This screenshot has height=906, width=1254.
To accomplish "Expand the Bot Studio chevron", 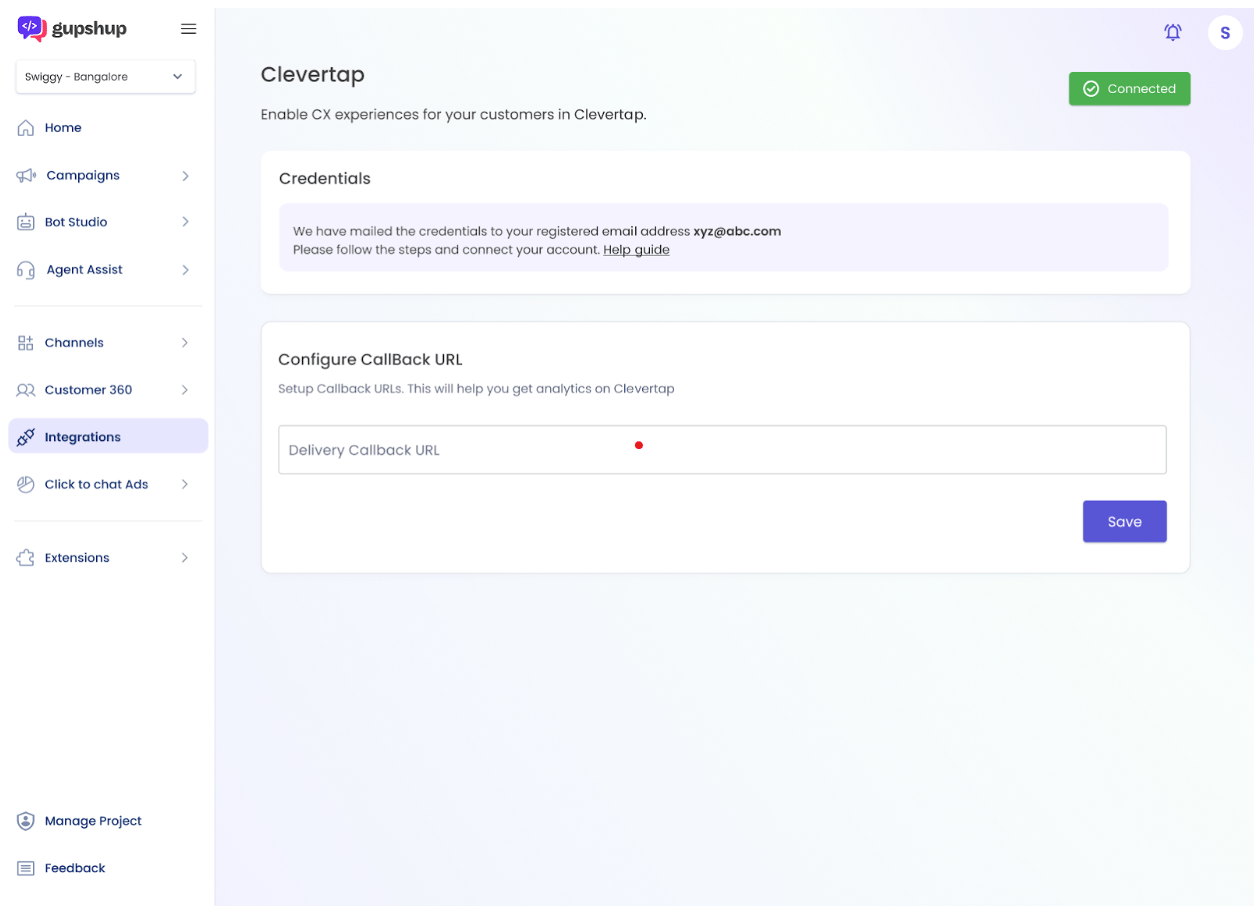I will click(185, 222).
